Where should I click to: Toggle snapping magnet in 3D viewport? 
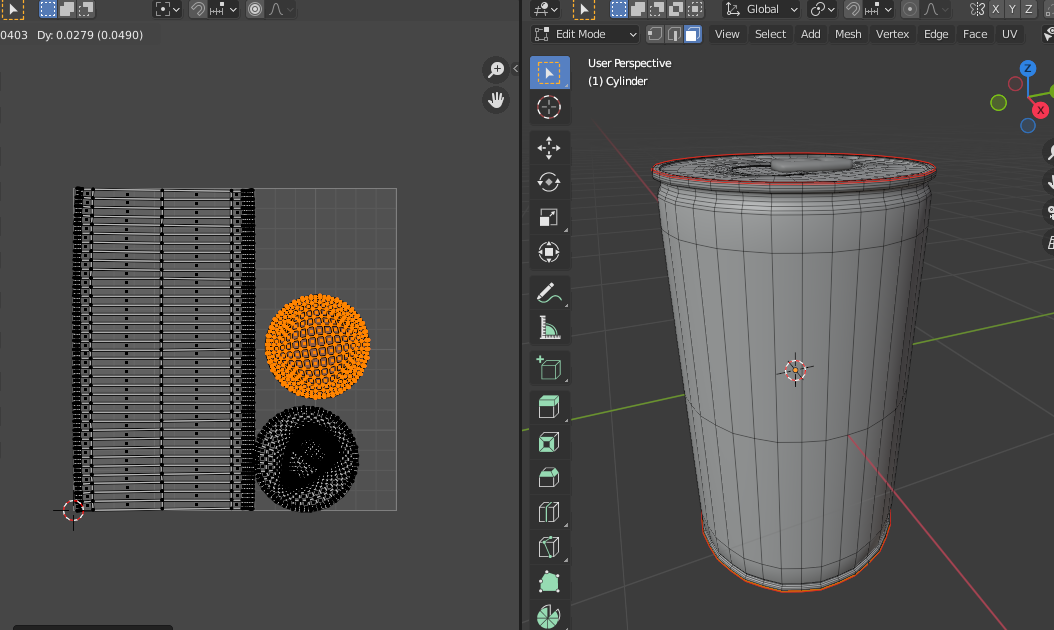coord(853,9)
